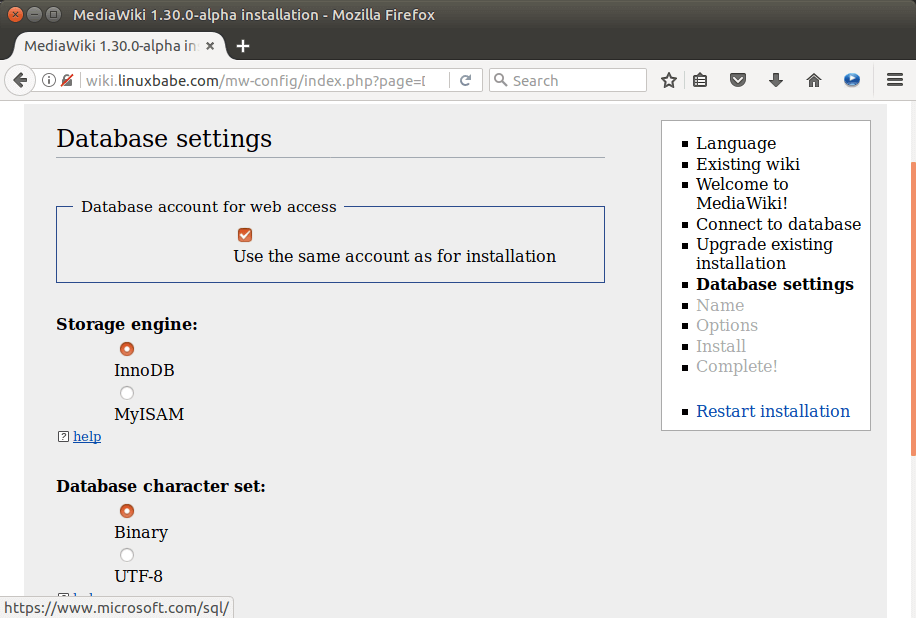The height and width of the screenshot is (618, 916).
Task: Select the MyISAM storage engine
Action: (x=127, y=393)
